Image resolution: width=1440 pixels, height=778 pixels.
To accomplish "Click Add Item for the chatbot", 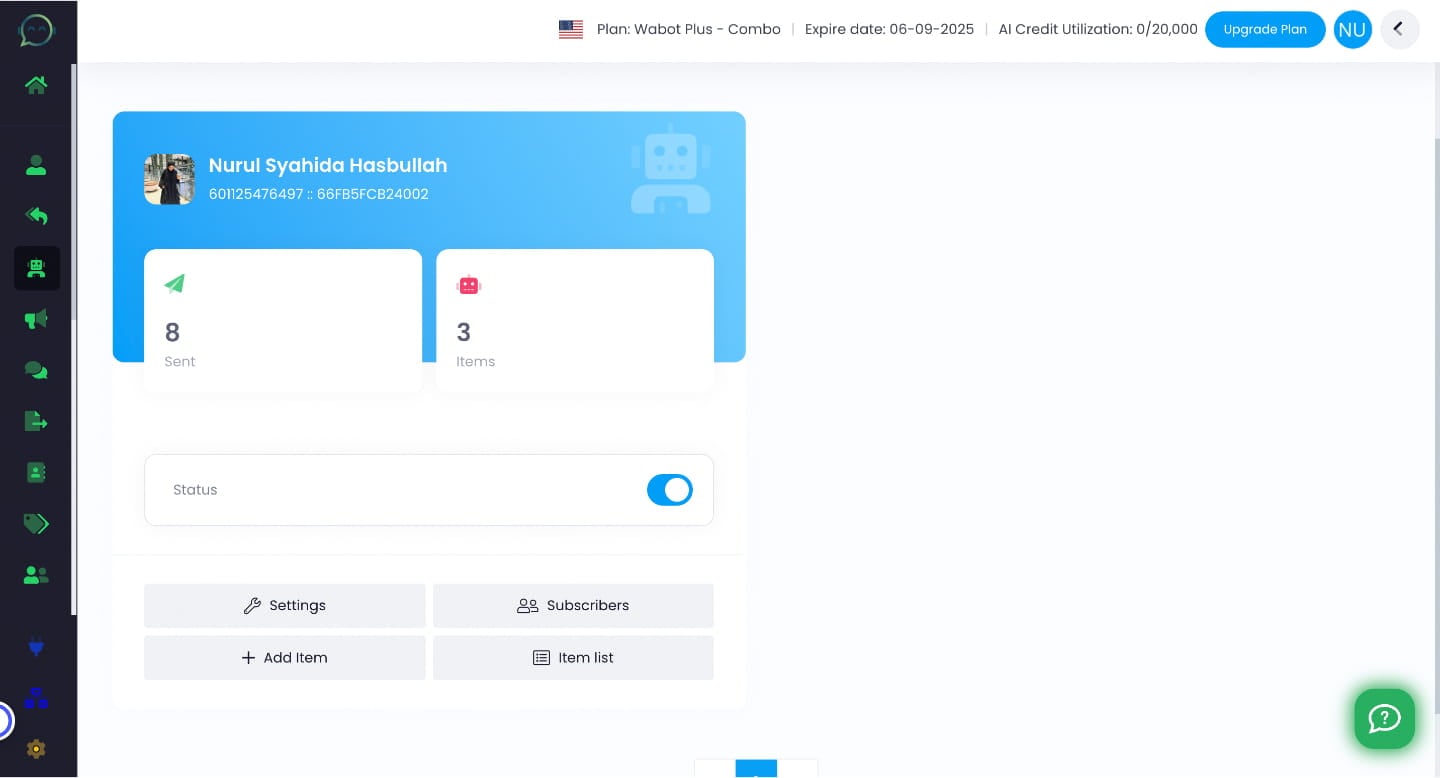I will (285, 657).
